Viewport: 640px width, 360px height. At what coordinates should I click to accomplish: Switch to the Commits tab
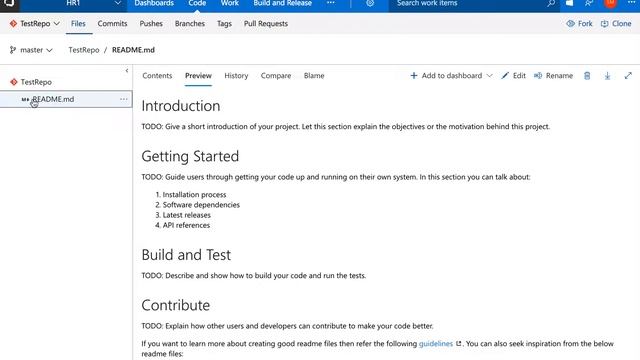tap(112, 24)
